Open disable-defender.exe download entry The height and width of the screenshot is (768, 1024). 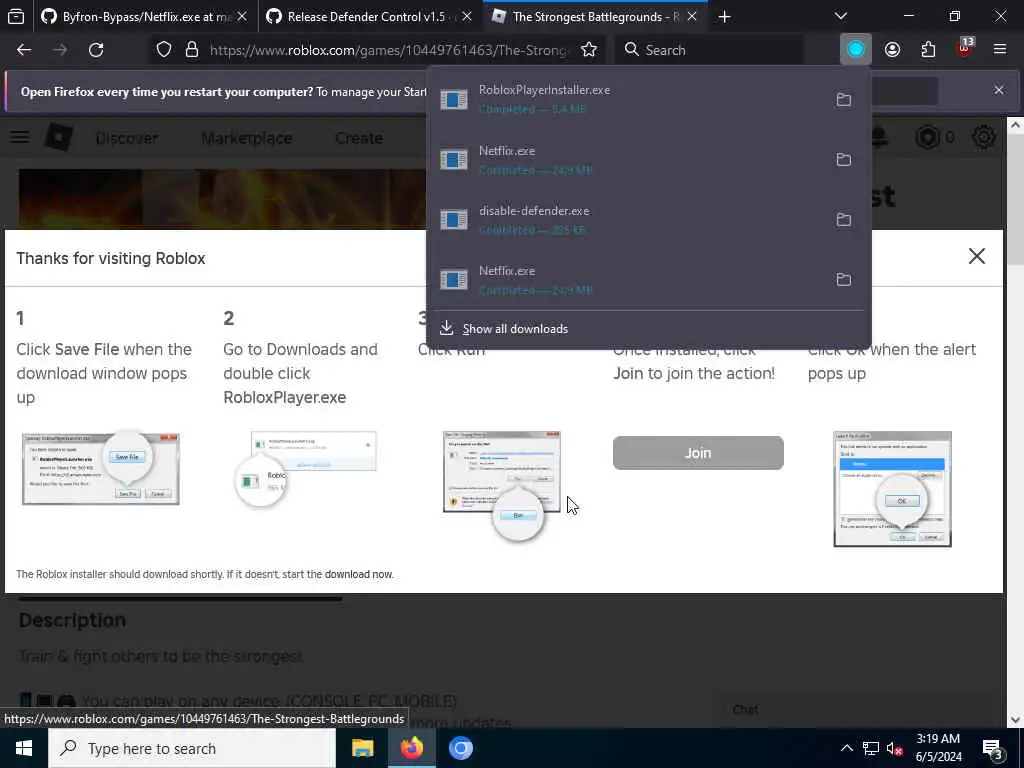point(627,219)
